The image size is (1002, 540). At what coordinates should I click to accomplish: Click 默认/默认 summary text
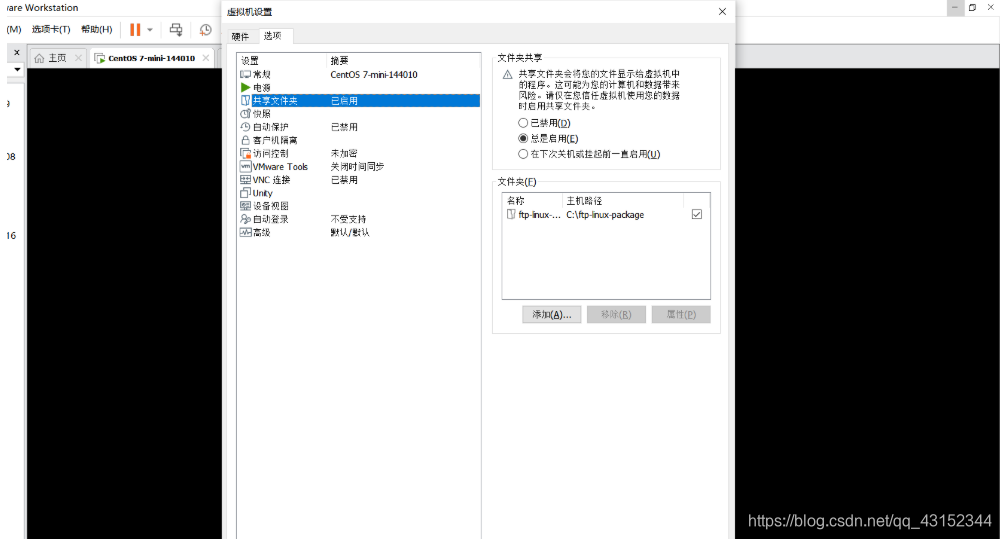coord(350,233)
